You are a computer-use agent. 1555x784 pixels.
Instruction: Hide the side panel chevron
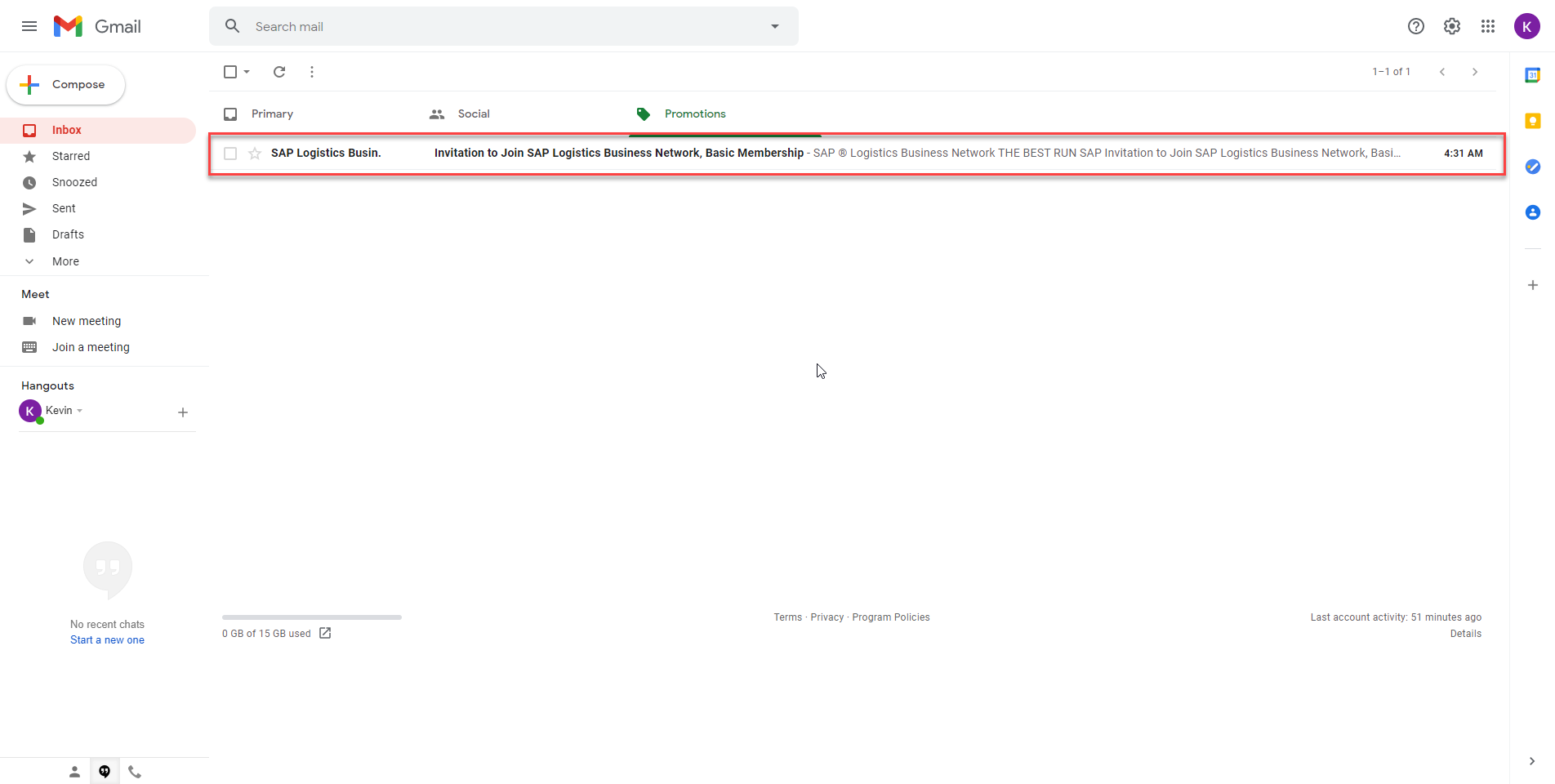(x=1532, y=761)
